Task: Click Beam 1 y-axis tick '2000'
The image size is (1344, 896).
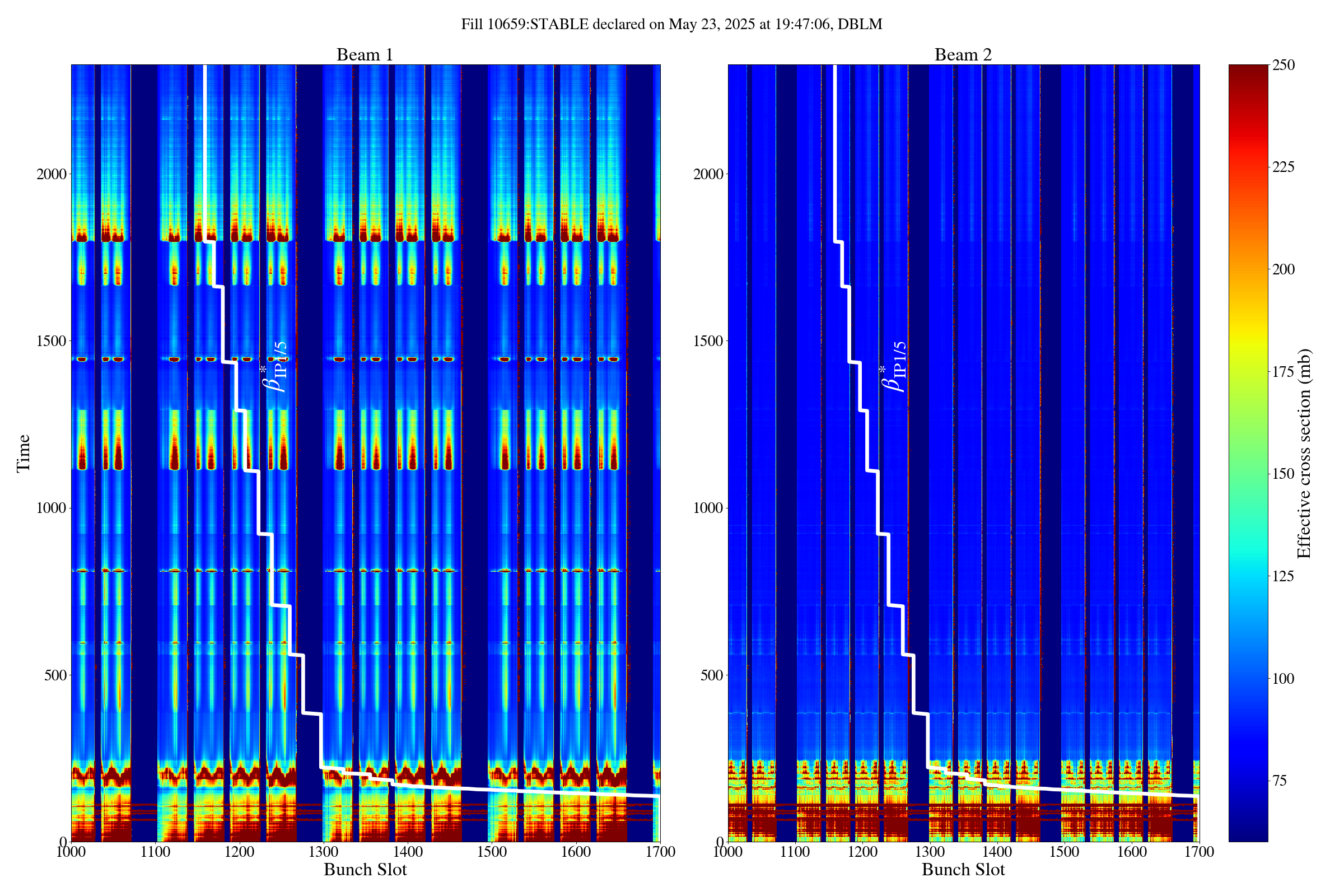Action: pyautogui.click(x=52, y=174)
